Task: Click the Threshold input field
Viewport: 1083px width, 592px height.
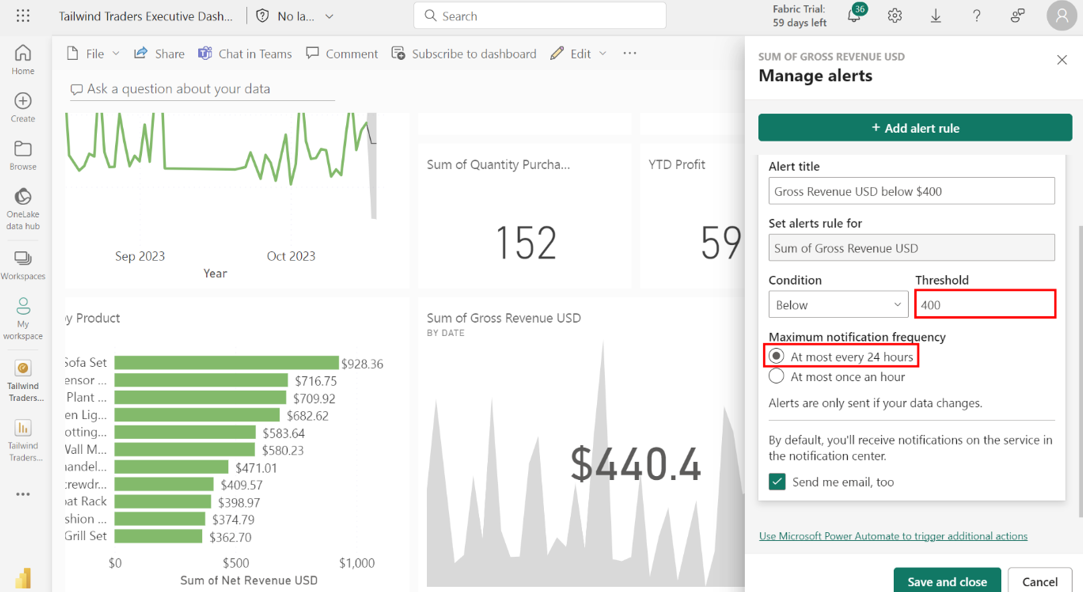Action: click(985, 305)
